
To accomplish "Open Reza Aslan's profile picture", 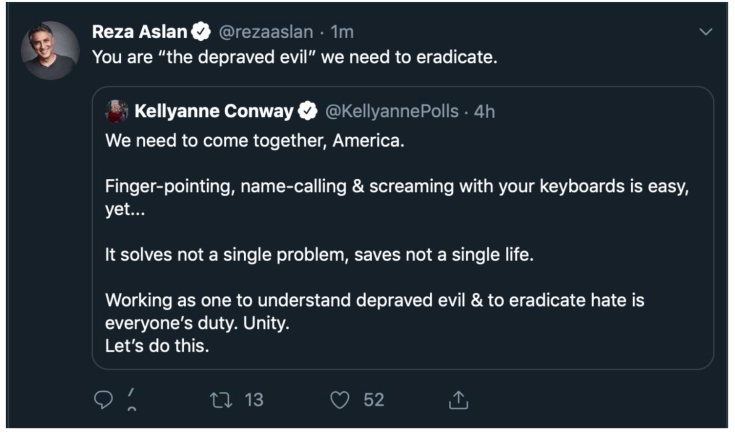I will tap(50, 50).
